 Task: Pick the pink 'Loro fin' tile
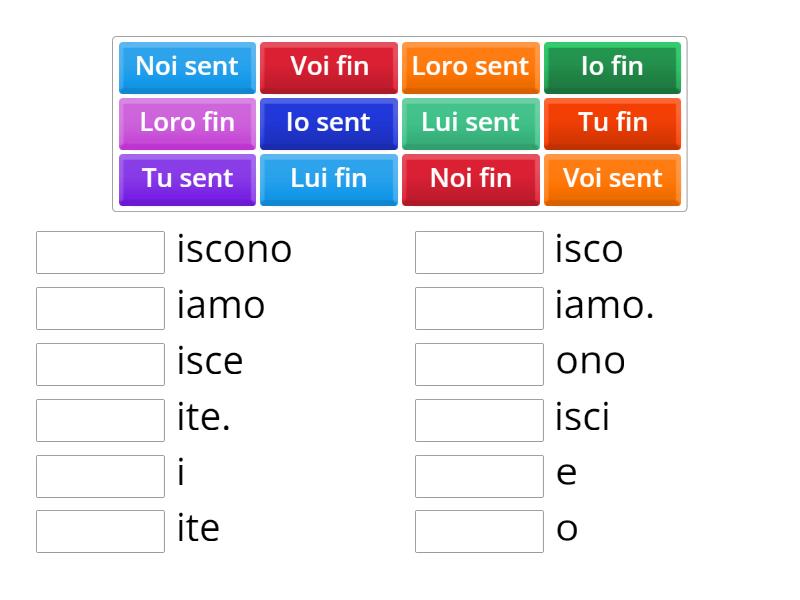[x=186, y=123]
